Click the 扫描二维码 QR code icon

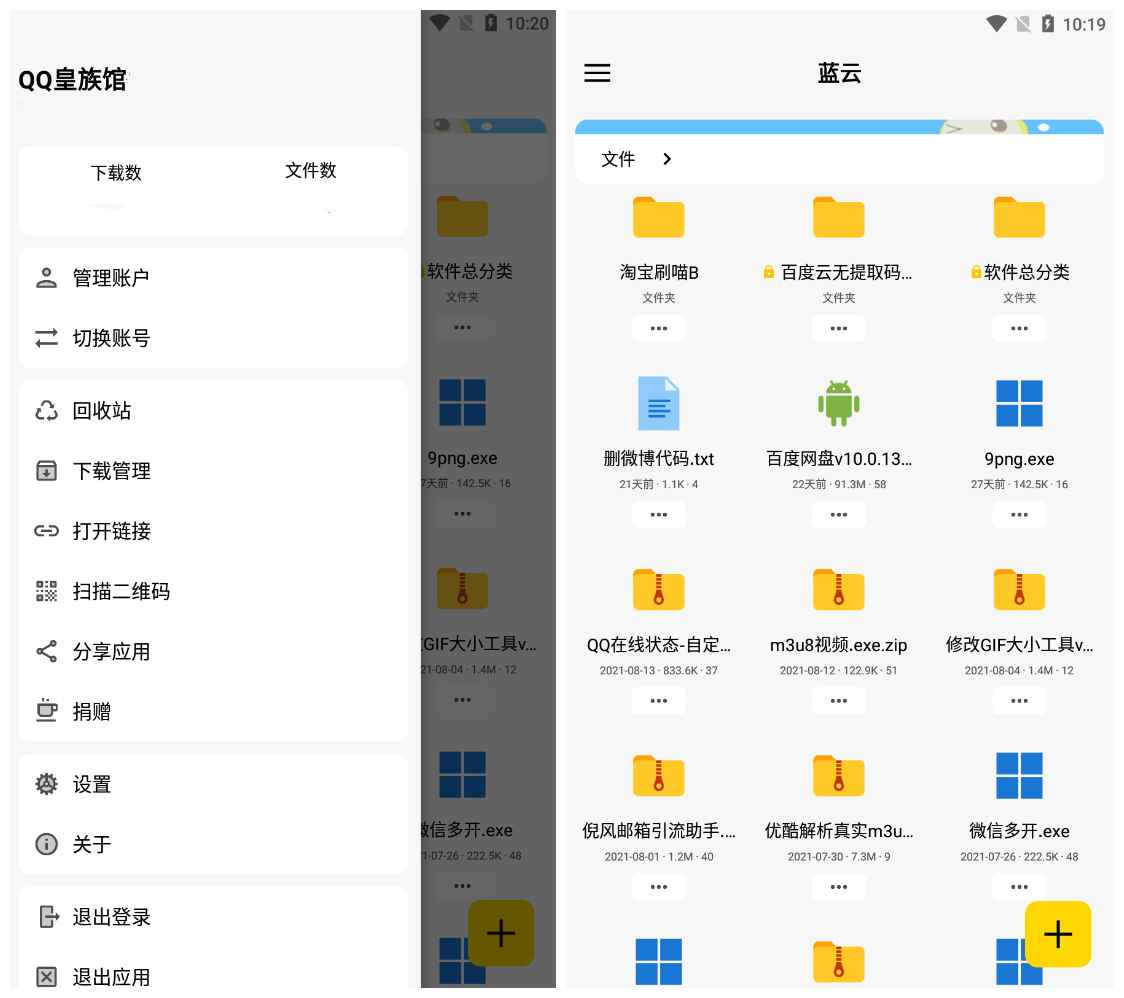47,591
